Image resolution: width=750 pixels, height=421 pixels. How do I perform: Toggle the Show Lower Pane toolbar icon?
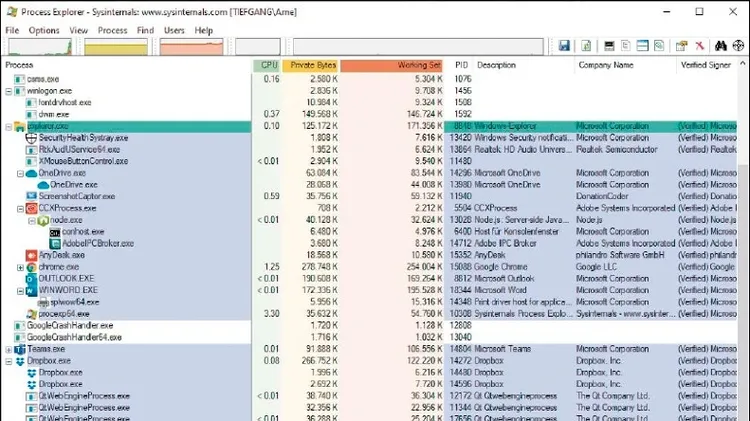pyautogui.click(x=642, y=46)
